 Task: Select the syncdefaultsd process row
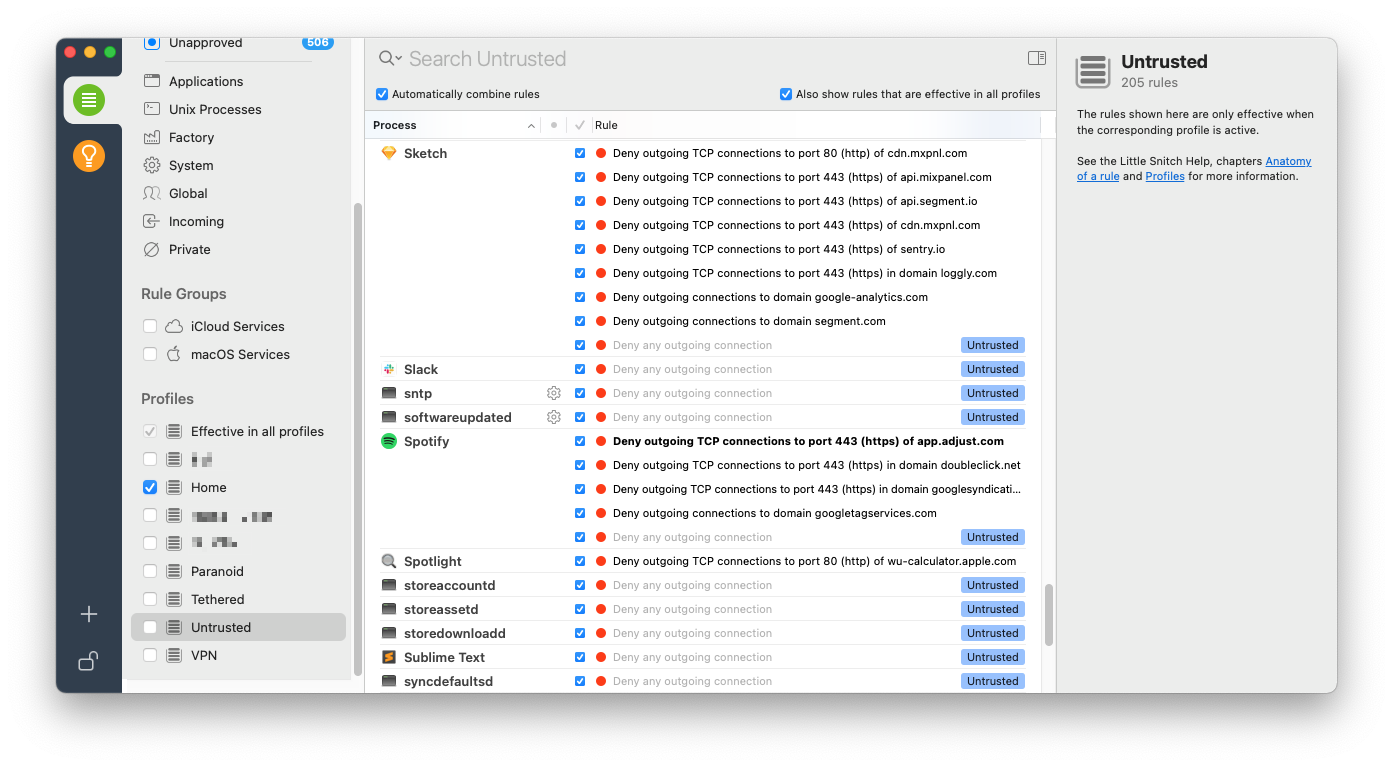(702, 681)
